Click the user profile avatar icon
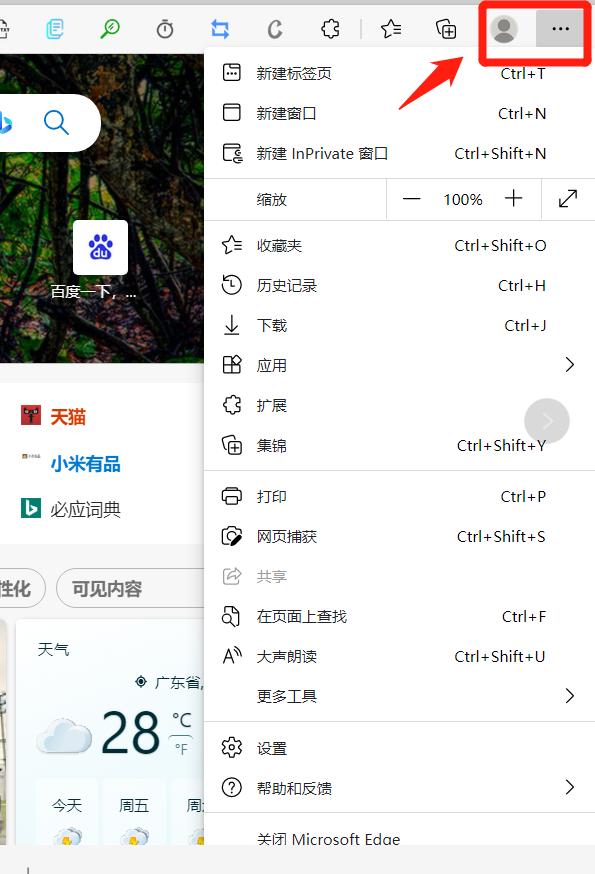 (x=504, y=29)
